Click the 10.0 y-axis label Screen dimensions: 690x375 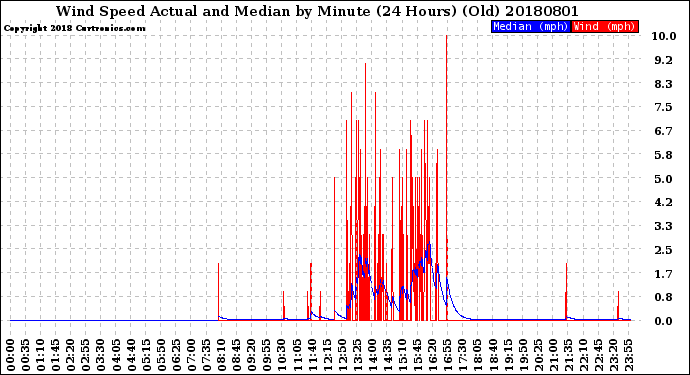click(x=664, y=36)
